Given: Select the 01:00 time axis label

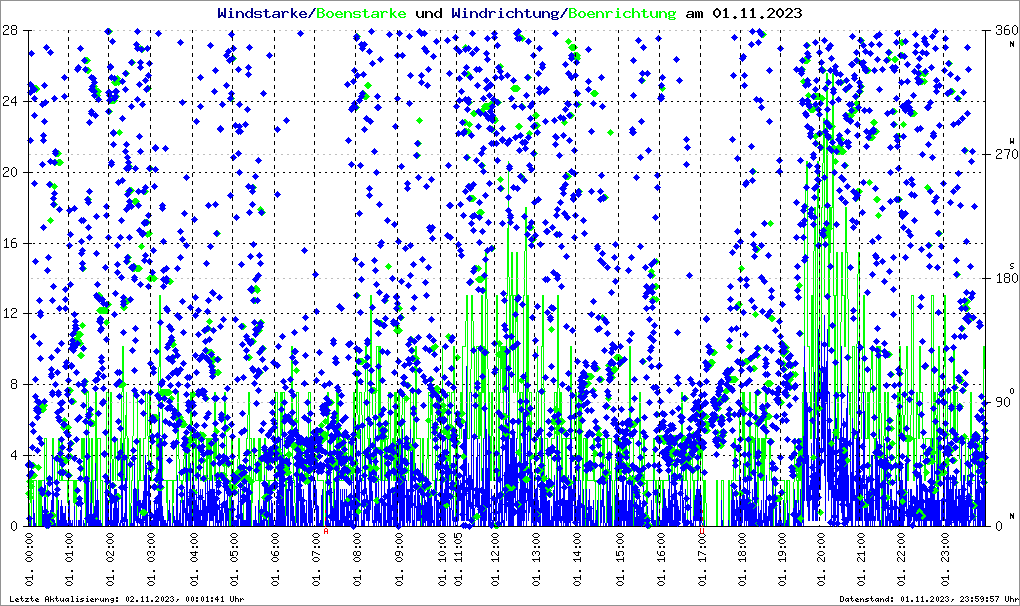Looking at the screenshot, I should (x=69, y=559).
